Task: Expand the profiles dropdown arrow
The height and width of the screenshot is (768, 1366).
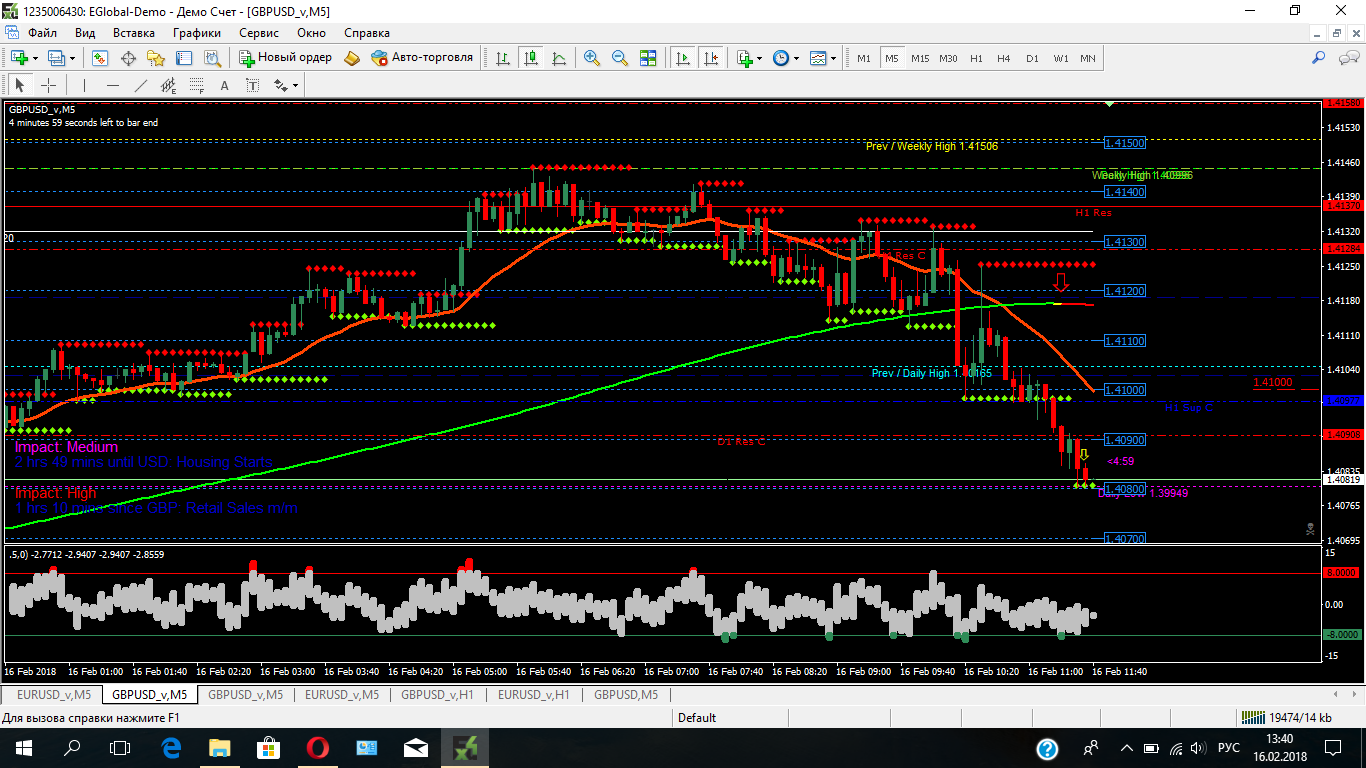Action: (x=72, y=58)
